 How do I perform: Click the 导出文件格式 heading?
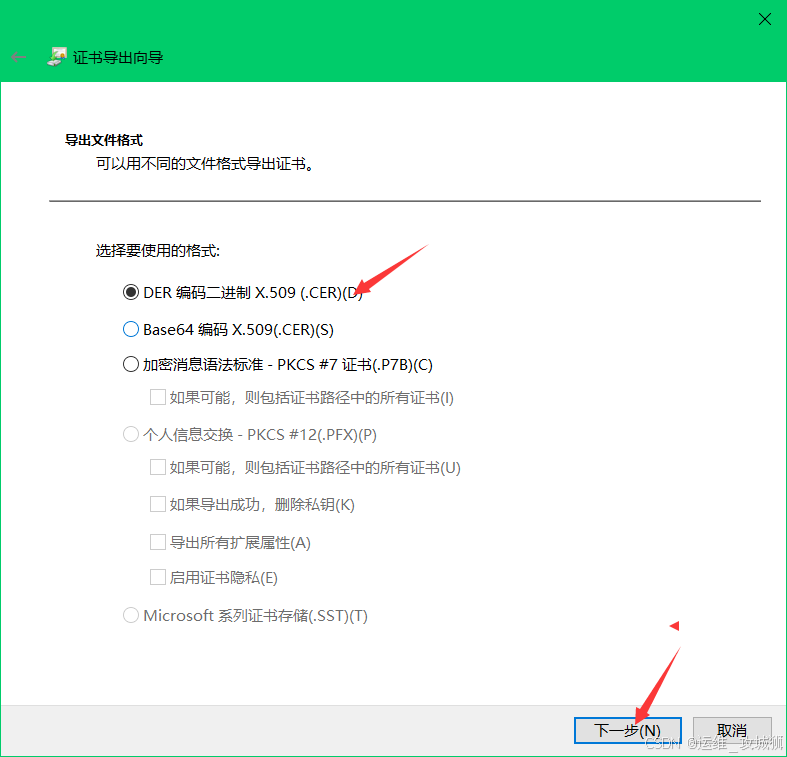[104, 140]
